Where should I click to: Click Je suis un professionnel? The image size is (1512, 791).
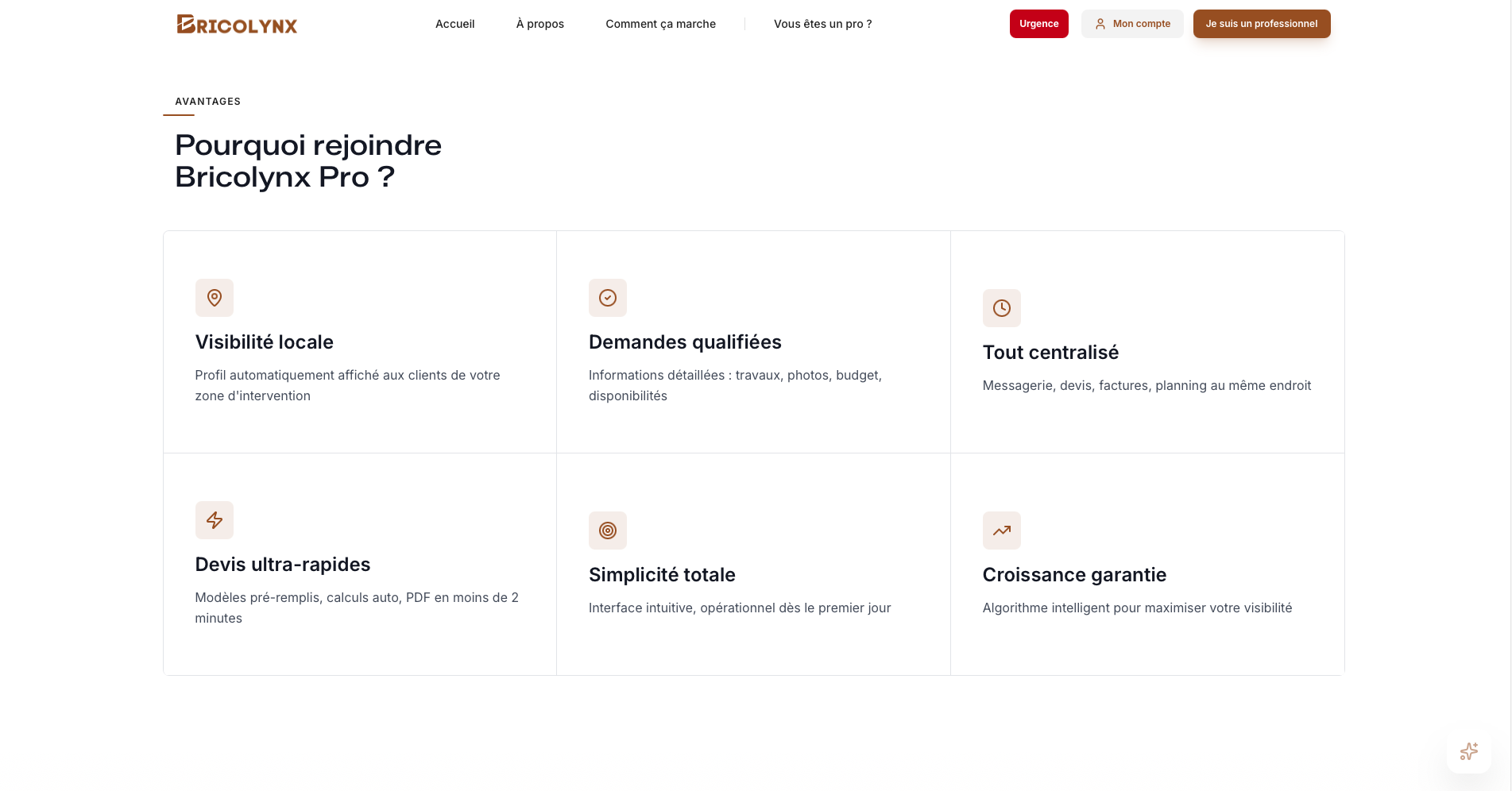[1261, 24]
